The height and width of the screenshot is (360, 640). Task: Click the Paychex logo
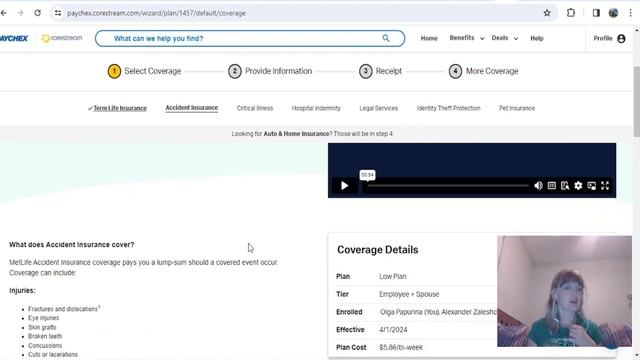click(x=14, y=38)
